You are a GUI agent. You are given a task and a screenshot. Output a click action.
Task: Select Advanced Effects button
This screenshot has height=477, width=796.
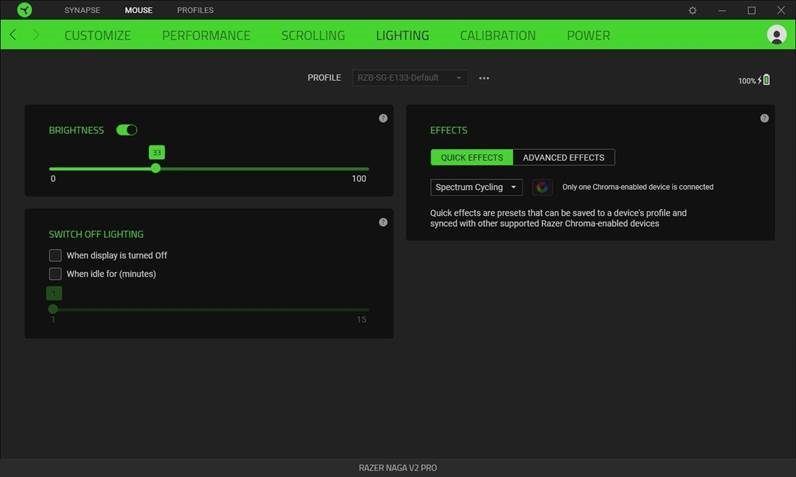pyautogui.click(x=563, y=157)
